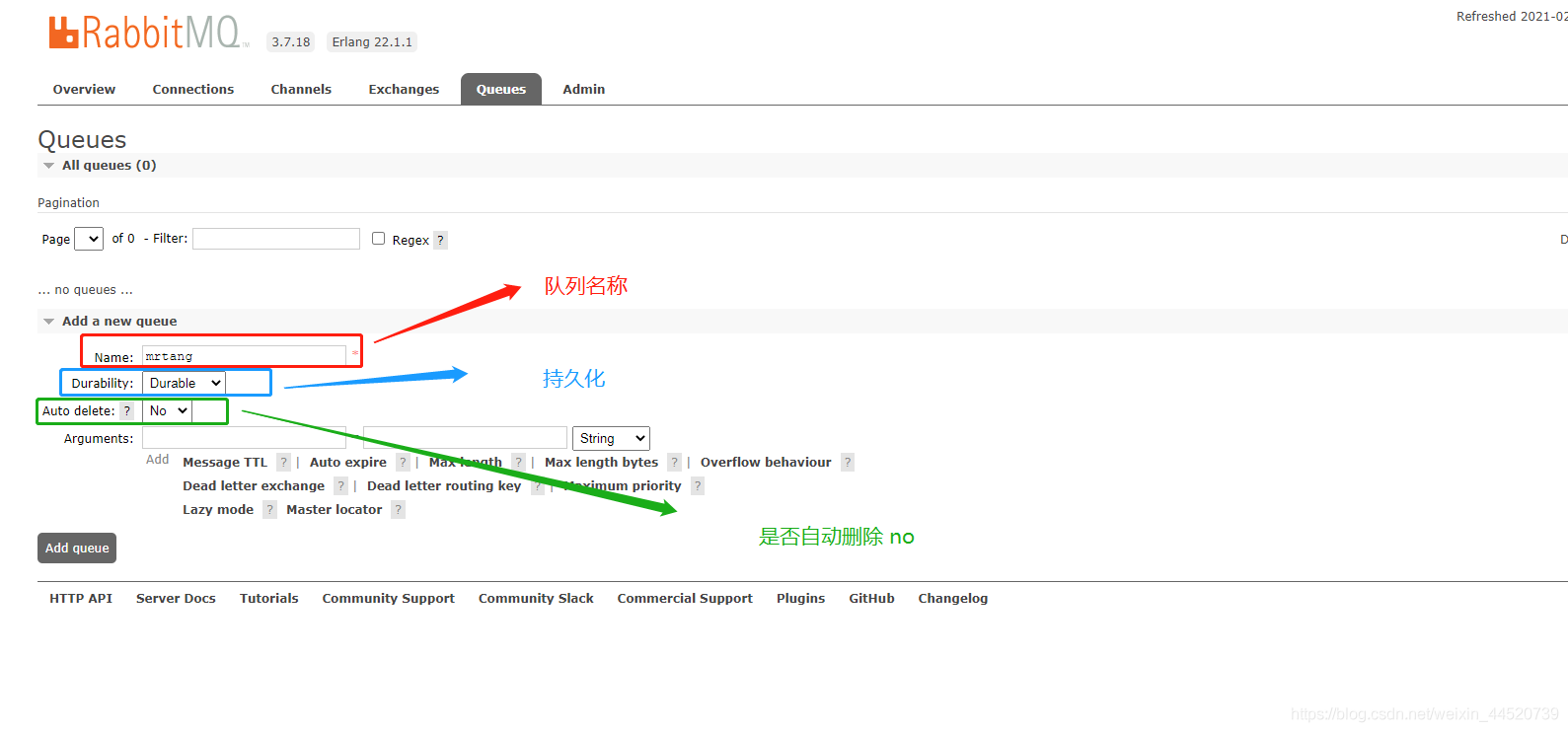The width and height of the screenshot is (1568, 732).
Task: Open the argument type String dropdown
Action: click(611, 438)
